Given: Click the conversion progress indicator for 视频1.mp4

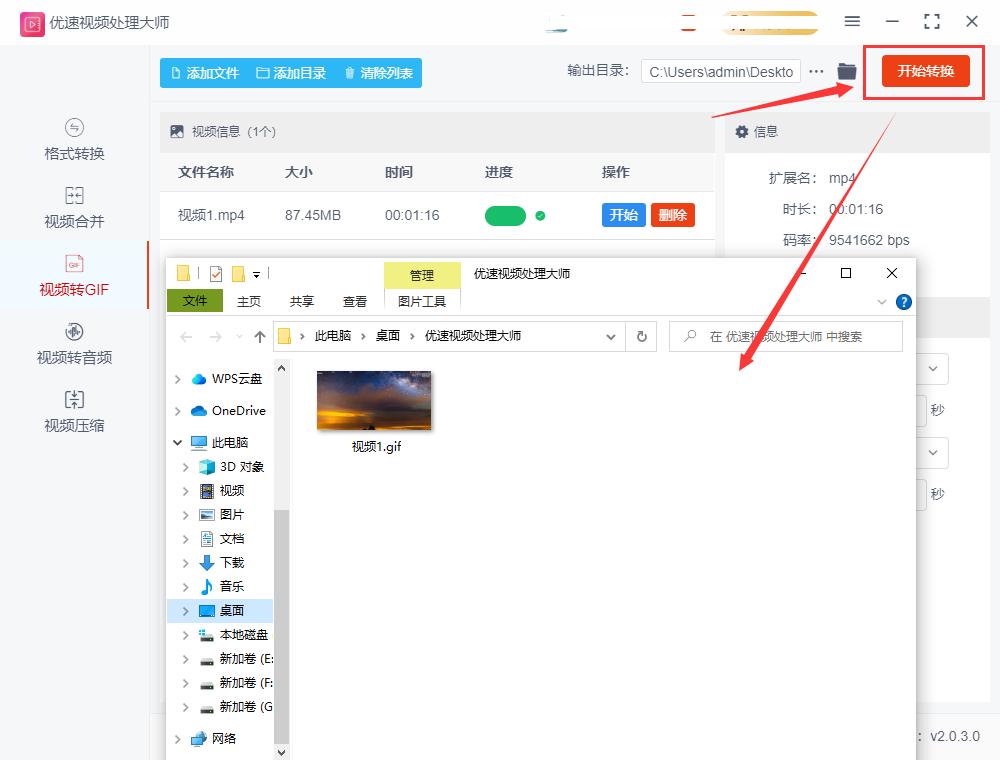Looking at the screenshot, I should point(506,215).
